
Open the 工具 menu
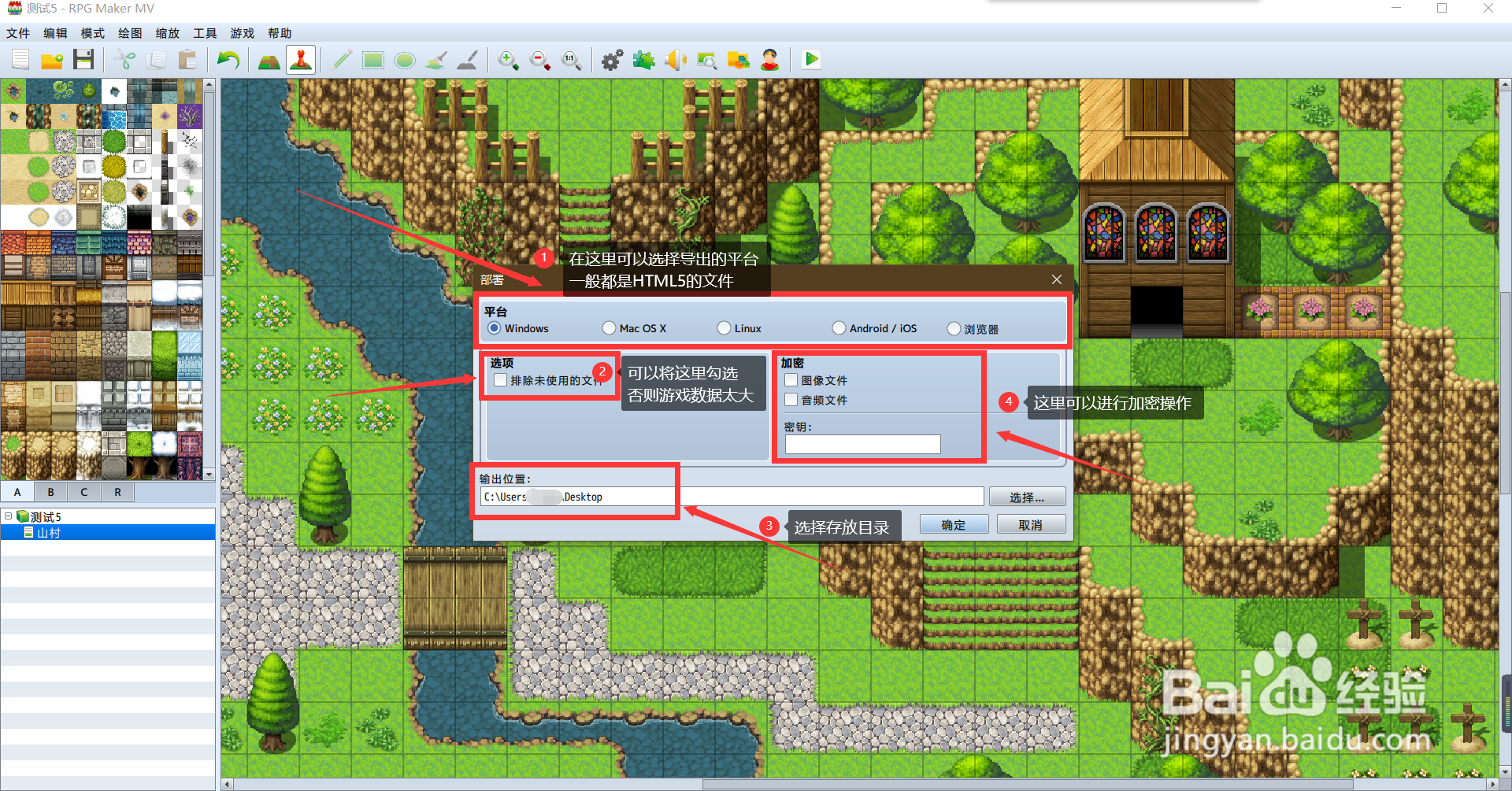205,33
